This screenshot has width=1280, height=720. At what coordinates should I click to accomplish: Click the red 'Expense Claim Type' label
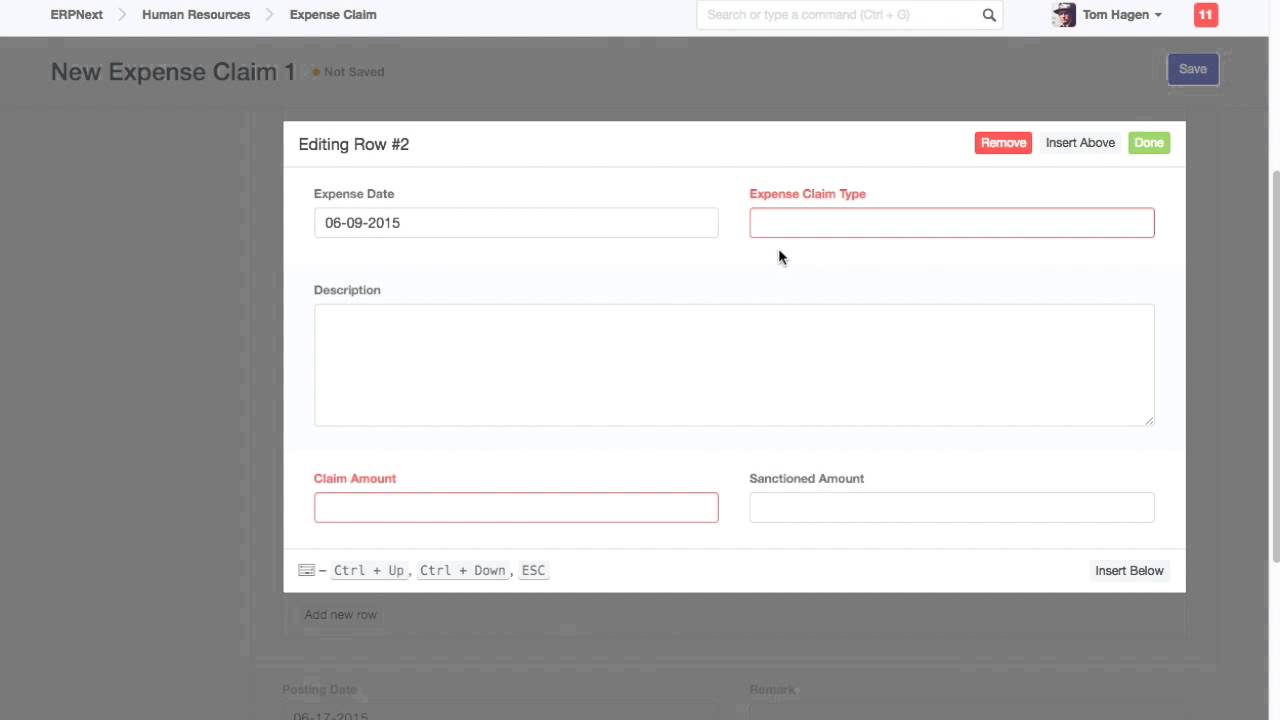[807, 194]
